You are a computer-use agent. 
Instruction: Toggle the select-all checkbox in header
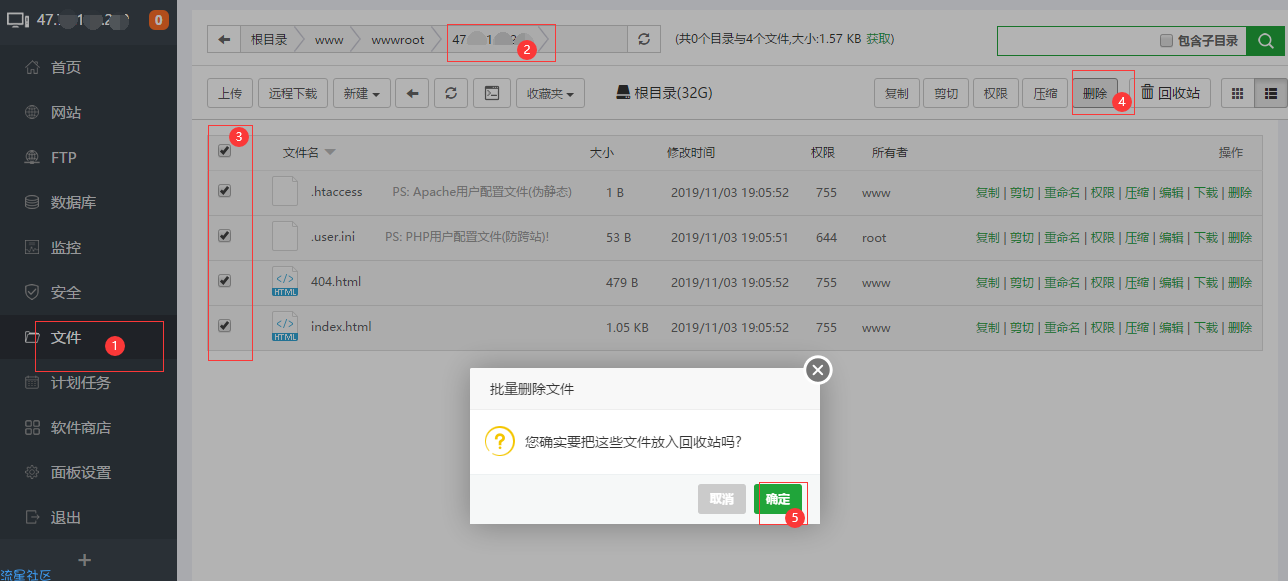coord(224,151)
